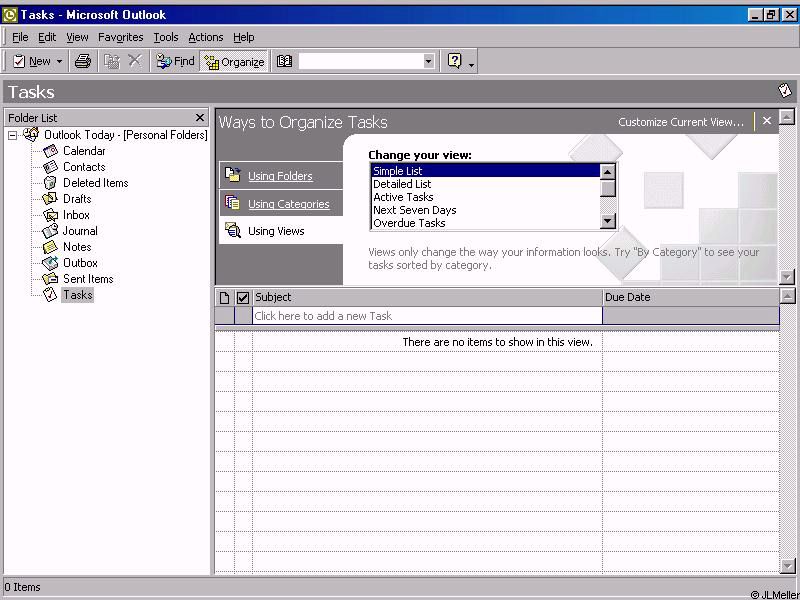800x600 pixels.
Task: Open the Journal folder
Action: click(x=80, y=231)
